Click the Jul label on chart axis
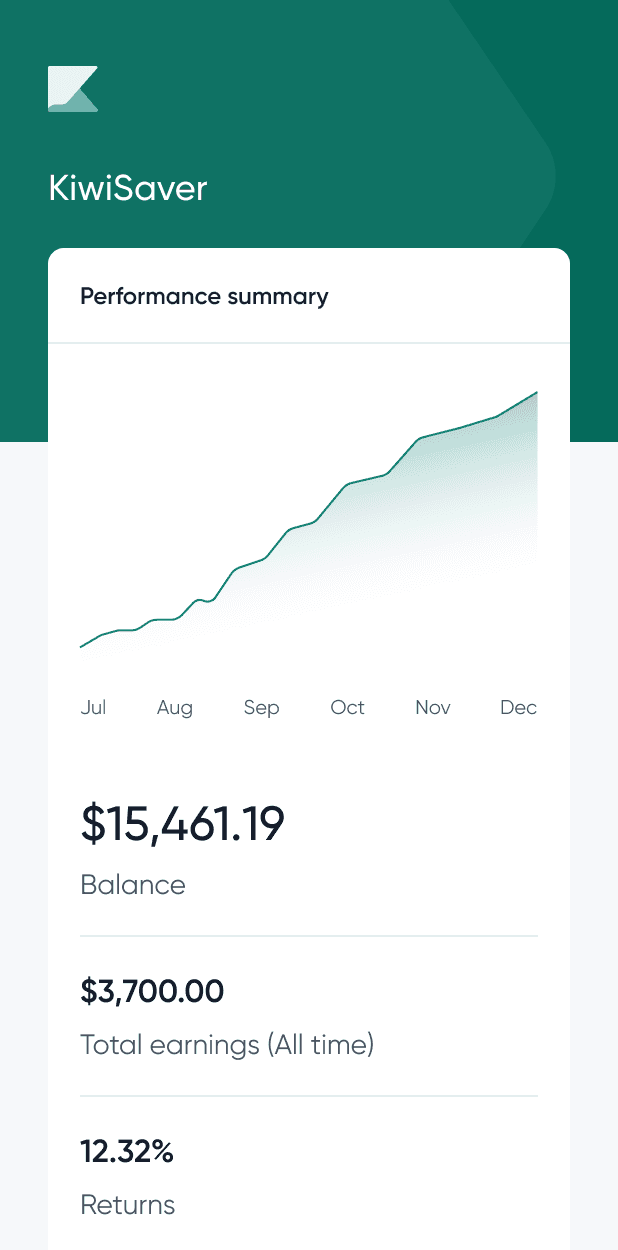The height and width of the screenshot is (1250, 618). tap(93, 707)
